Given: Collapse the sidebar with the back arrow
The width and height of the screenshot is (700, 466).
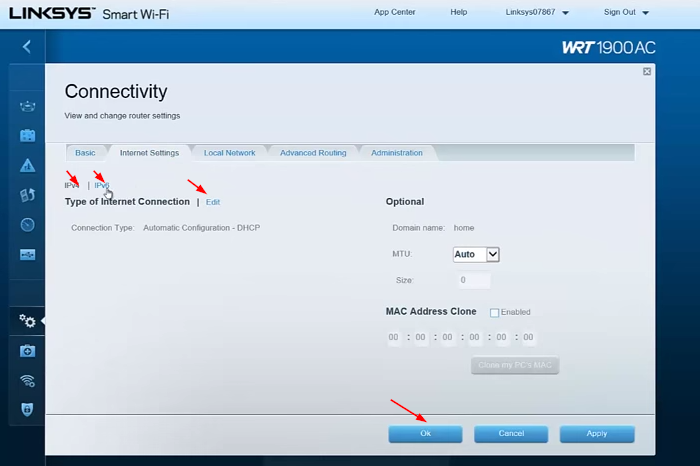Looking at the screenshot, I should (x=27, y=46).
